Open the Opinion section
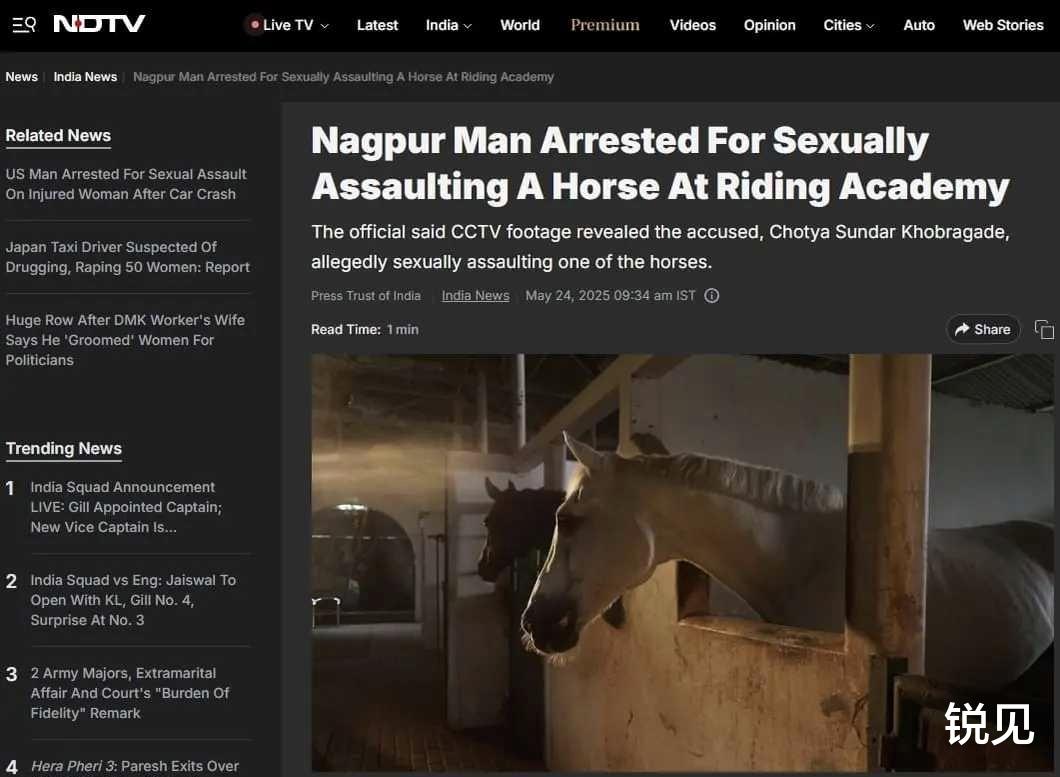The height and width of the screenshot is (777, 1060). click(x=769, y=25)
